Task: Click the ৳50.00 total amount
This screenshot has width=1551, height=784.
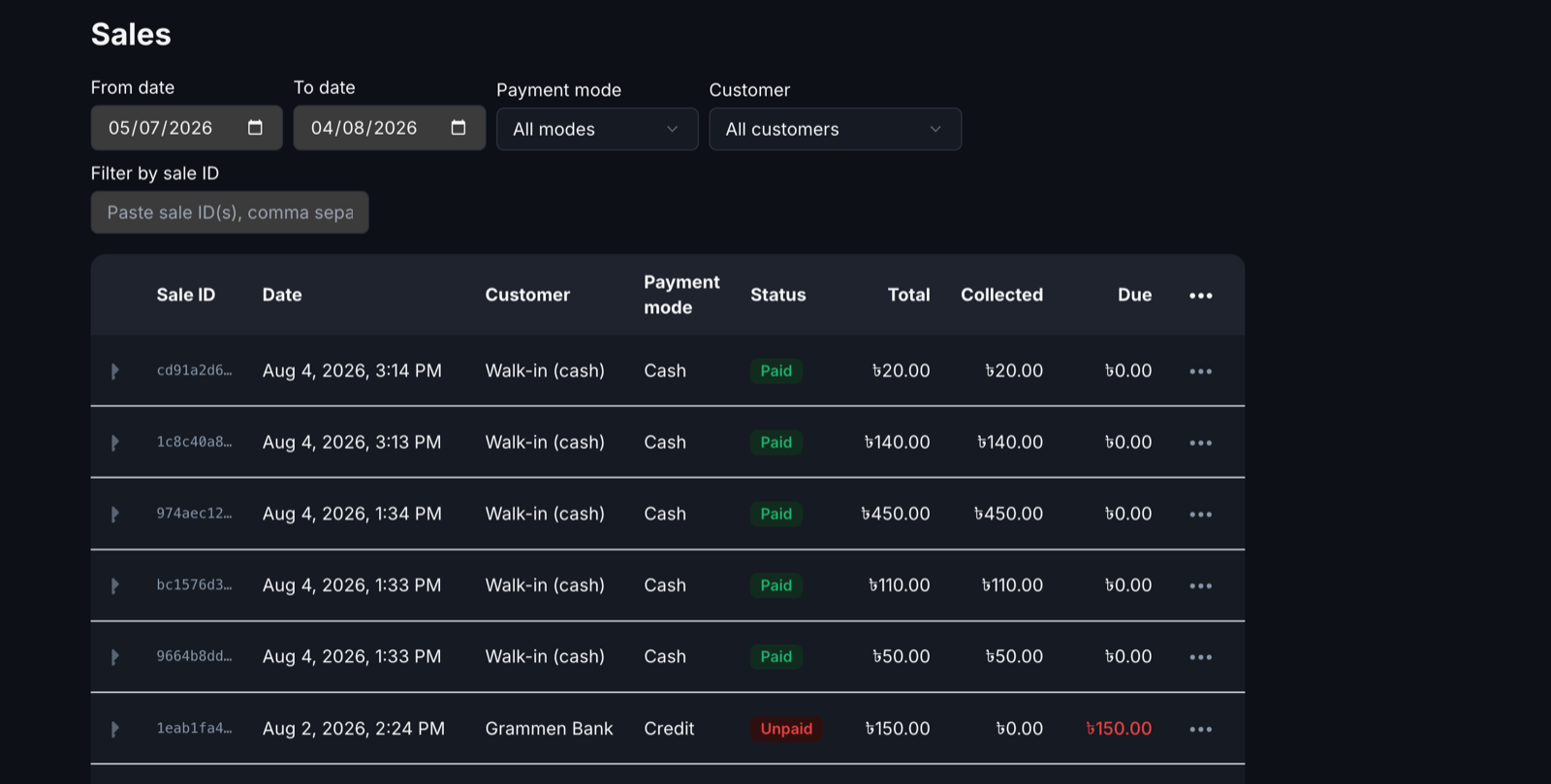Action: (x=901, y=657)
